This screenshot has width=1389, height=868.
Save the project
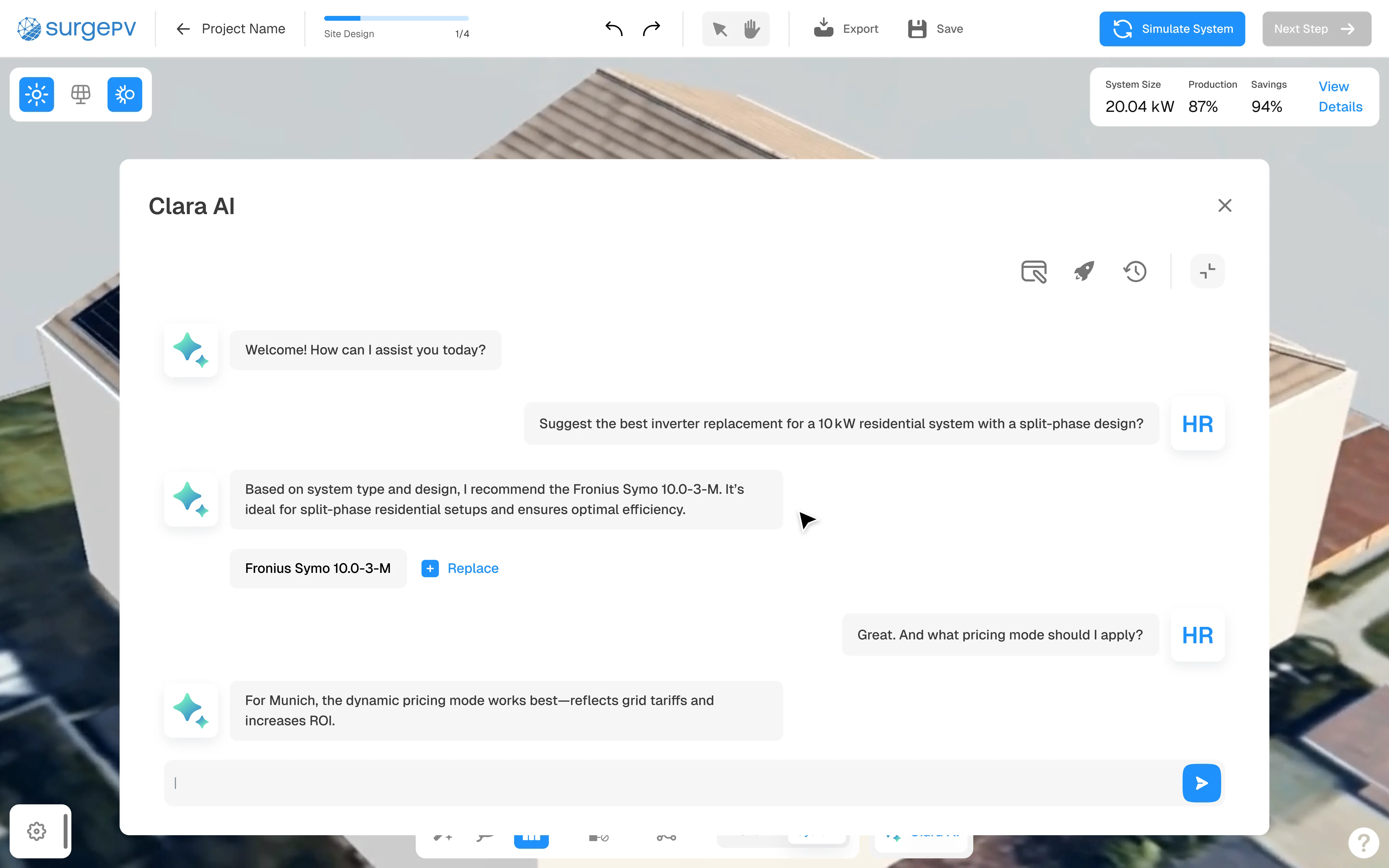(x=936, y=29)
